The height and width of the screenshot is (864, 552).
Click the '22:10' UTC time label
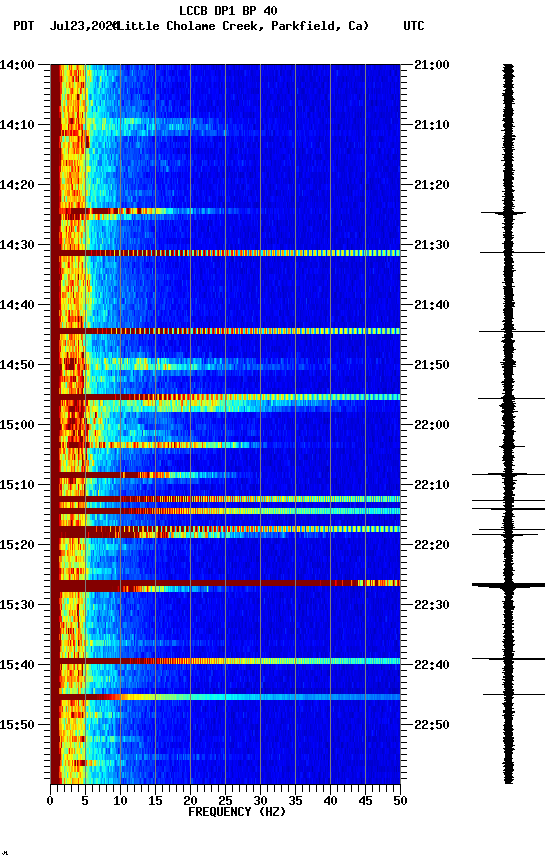click(x=432, y=485)
